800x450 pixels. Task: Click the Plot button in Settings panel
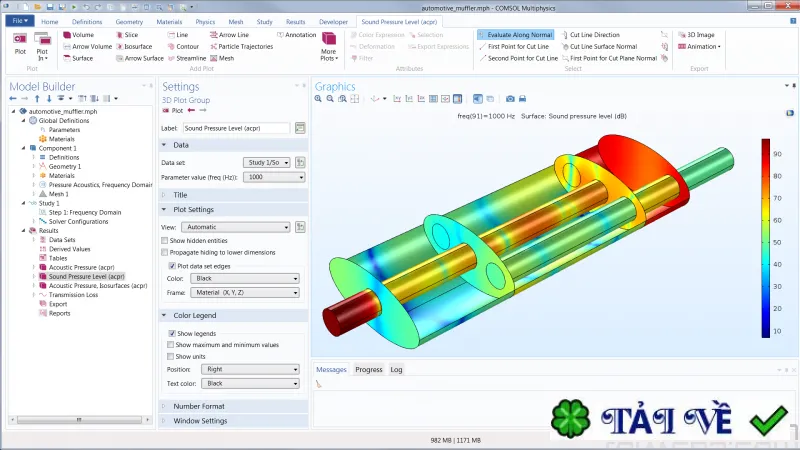tap(172, 110)
